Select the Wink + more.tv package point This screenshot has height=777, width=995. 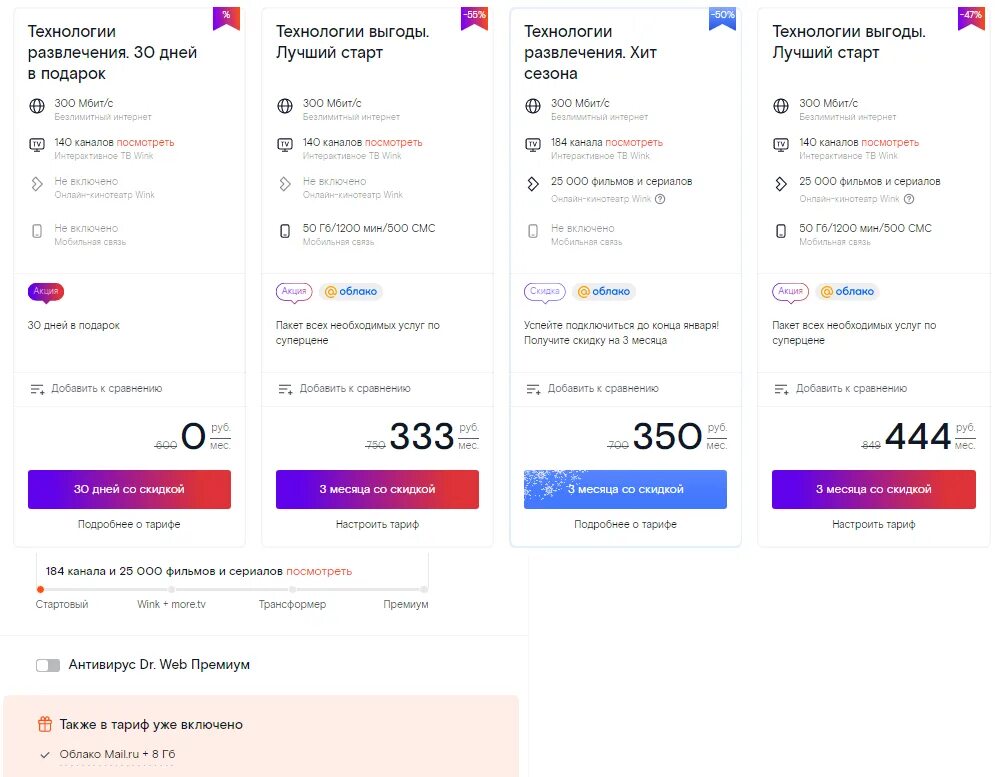click(171, 590)
